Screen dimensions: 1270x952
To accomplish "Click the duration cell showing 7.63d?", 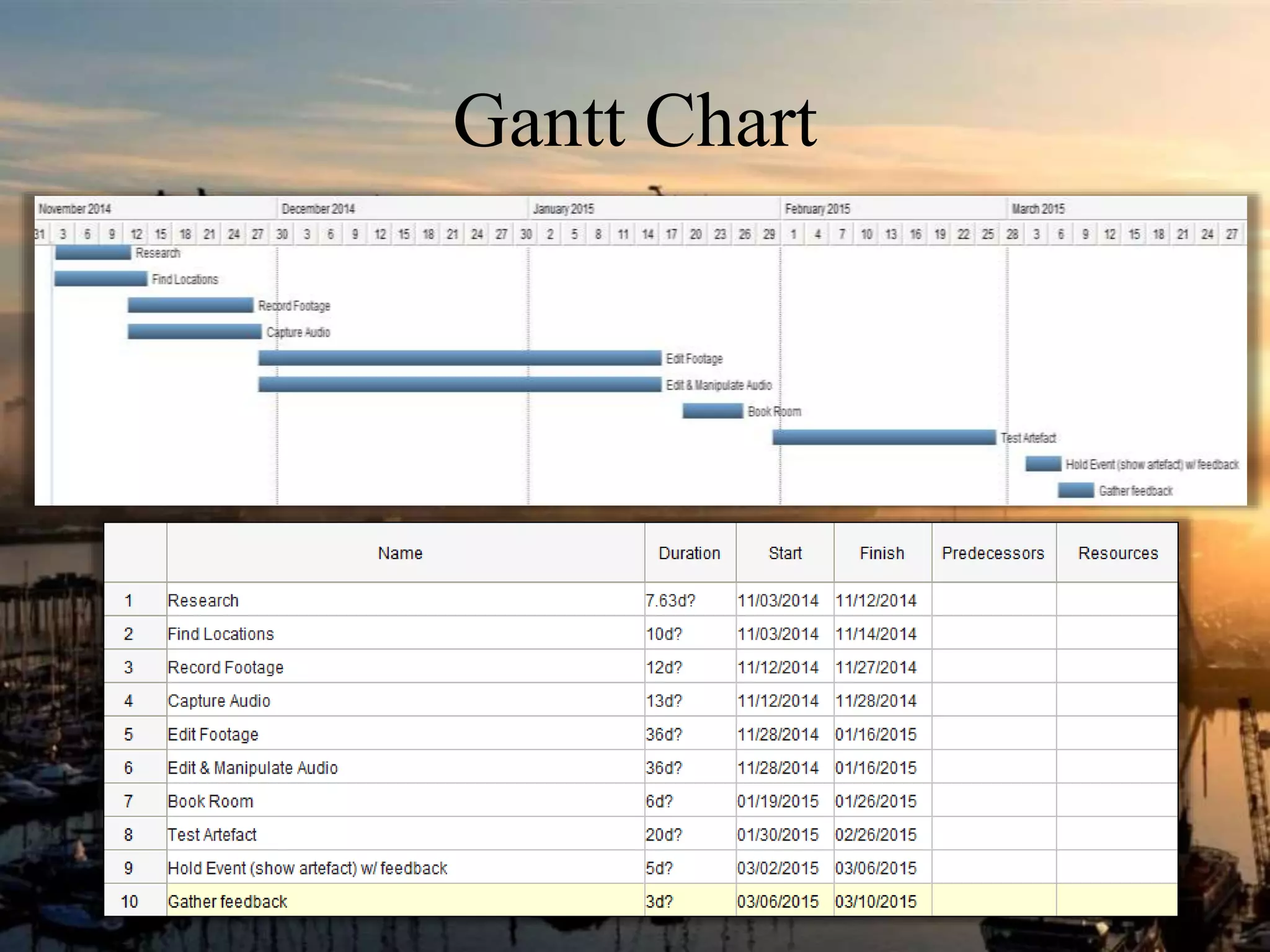I will tap(670, 601).
